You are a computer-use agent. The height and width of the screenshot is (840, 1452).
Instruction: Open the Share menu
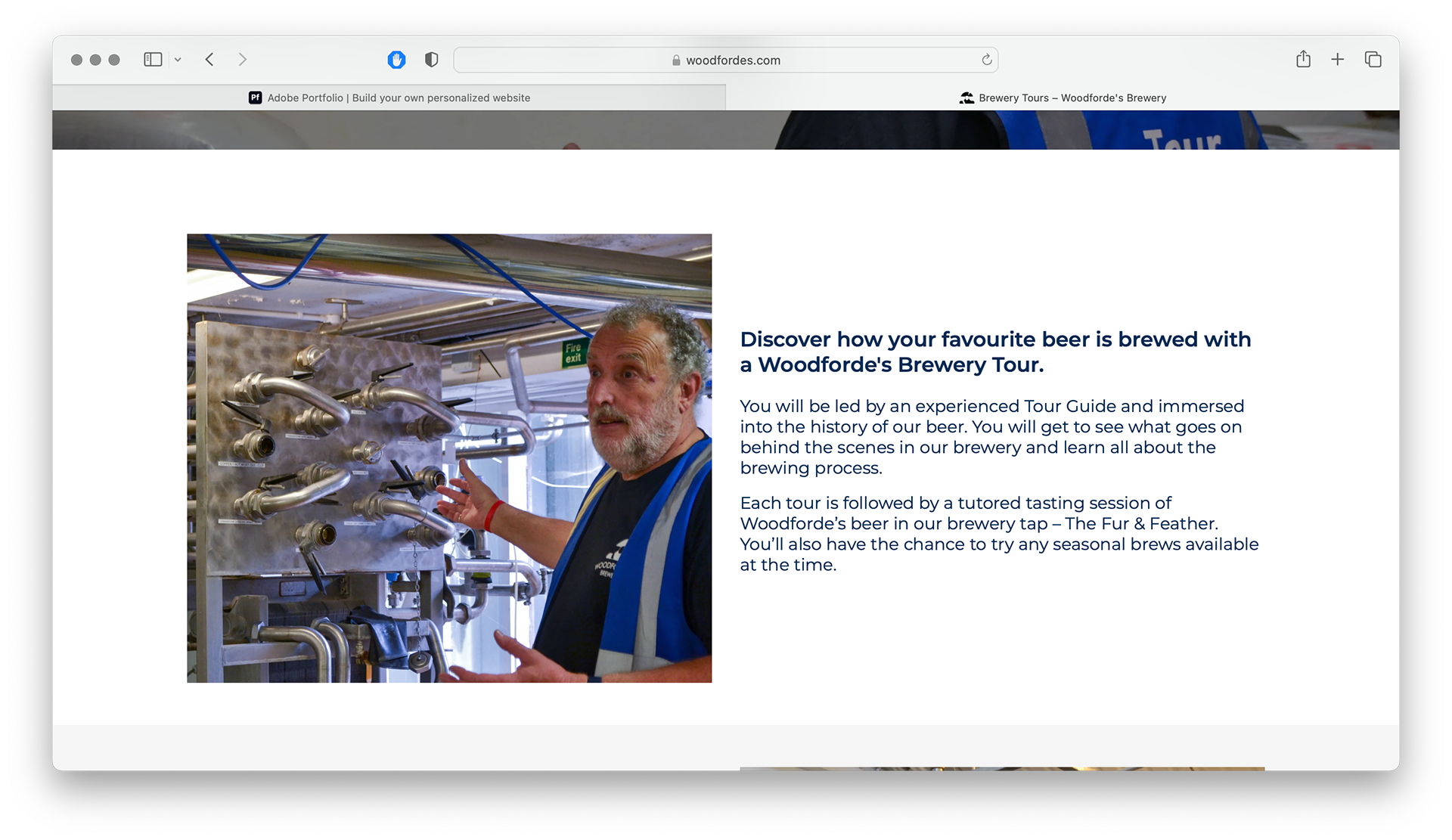(x=1303, y=60)
